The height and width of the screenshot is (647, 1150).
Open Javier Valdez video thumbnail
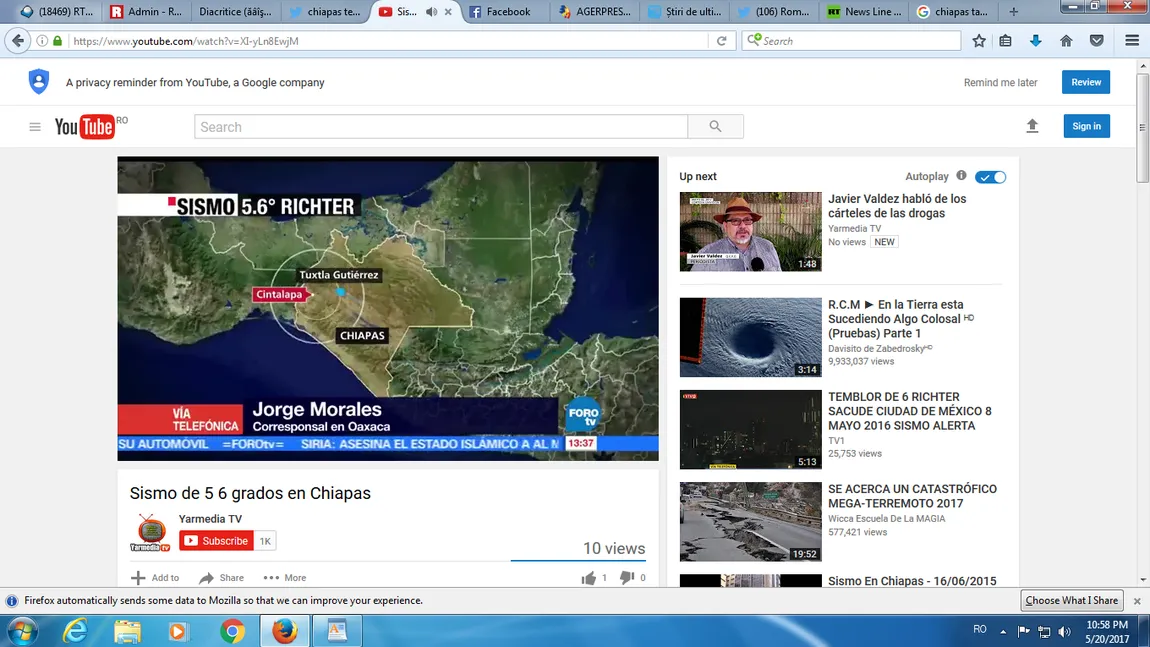point(750,232)
